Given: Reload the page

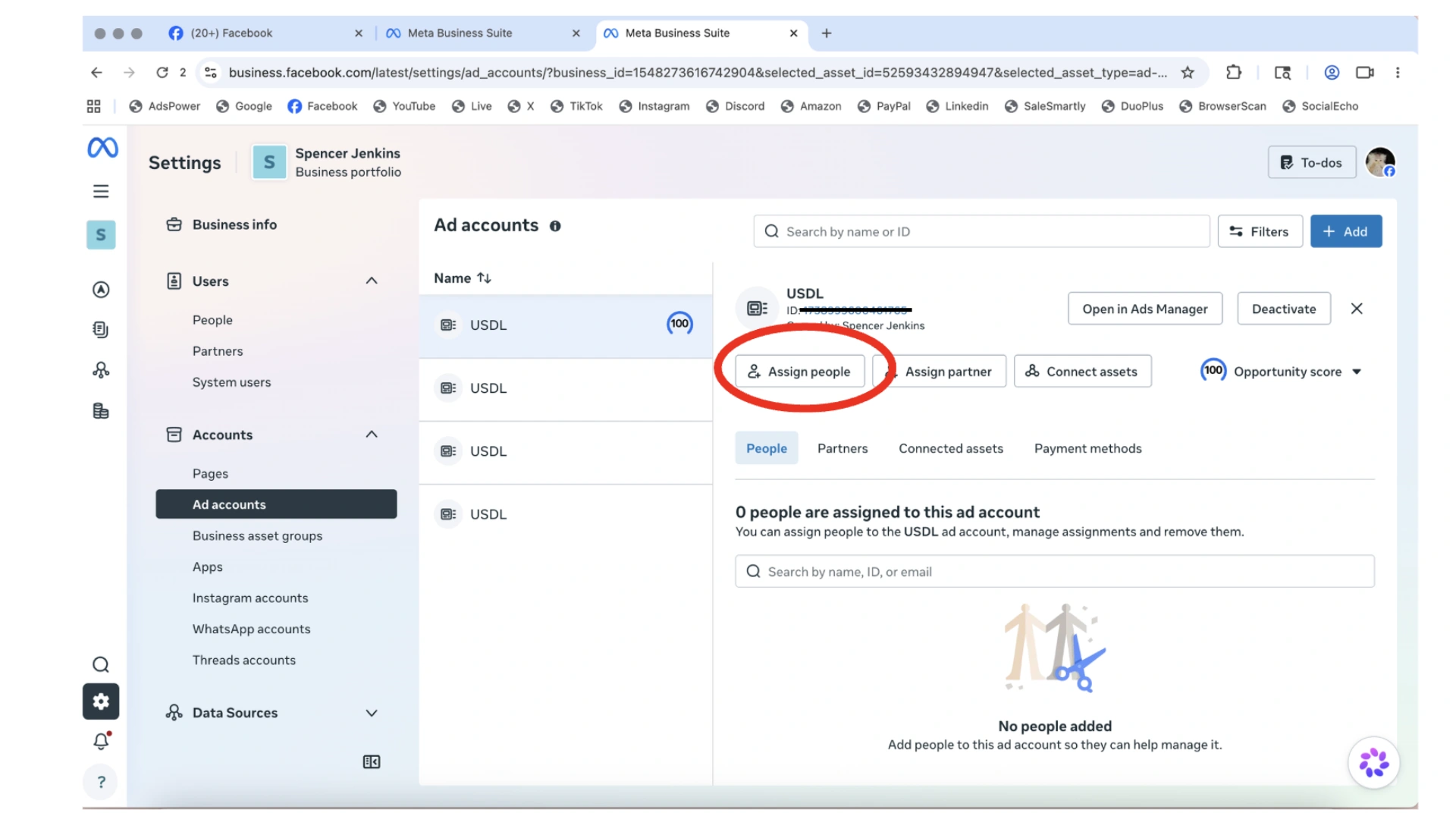Looking at the screenshot, I should coord(162,73).
